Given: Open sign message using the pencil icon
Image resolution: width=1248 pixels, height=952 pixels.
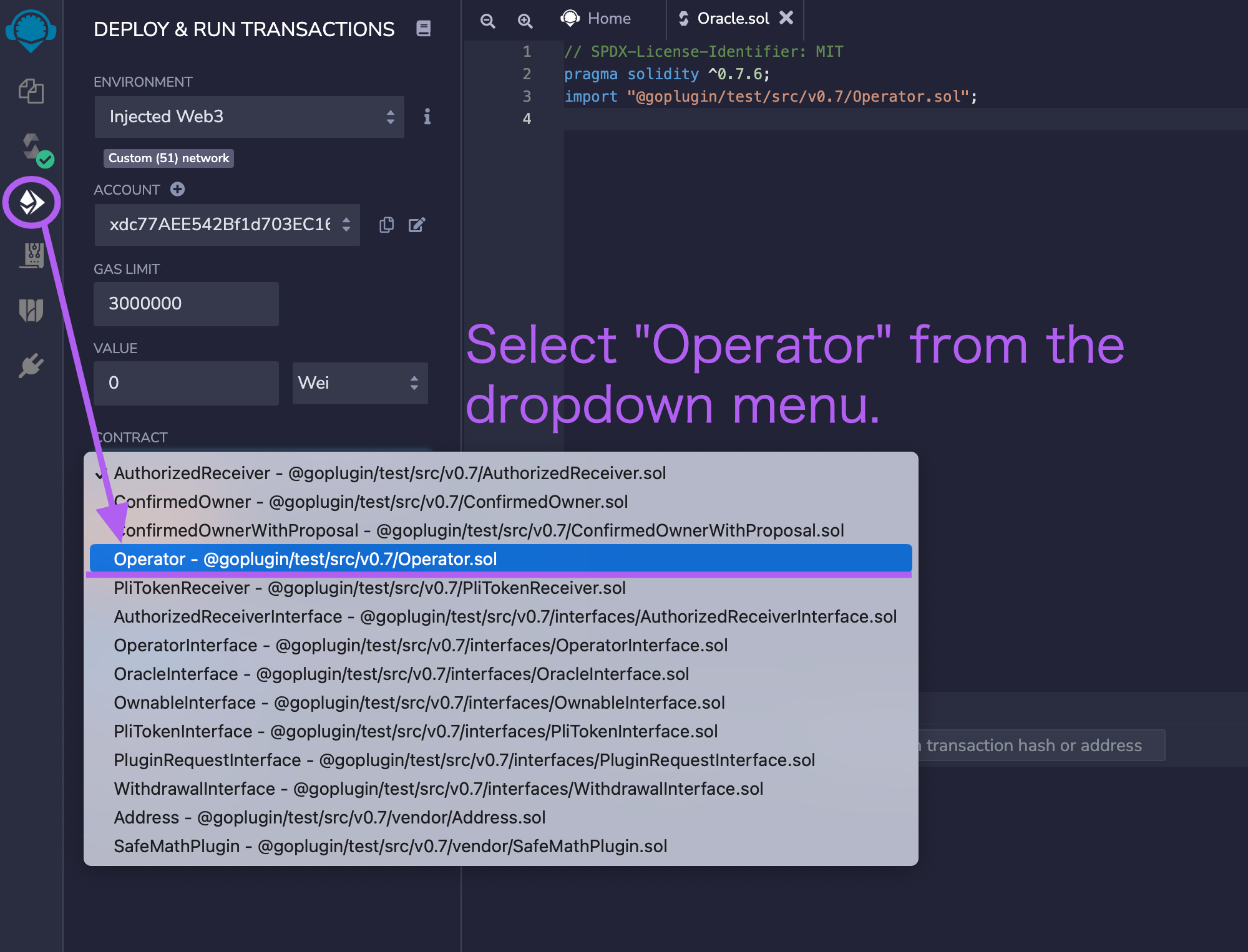Looking at the screenshot, I should [x=417, y=225].
